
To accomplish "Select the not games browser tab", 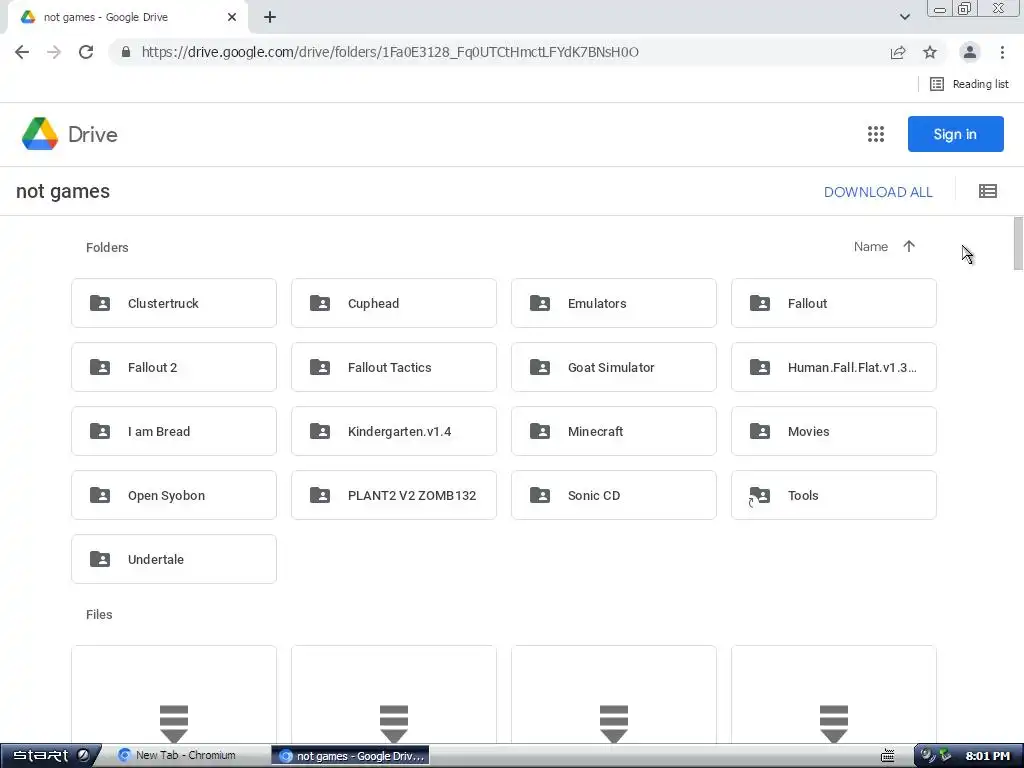I will pos(127,18).
